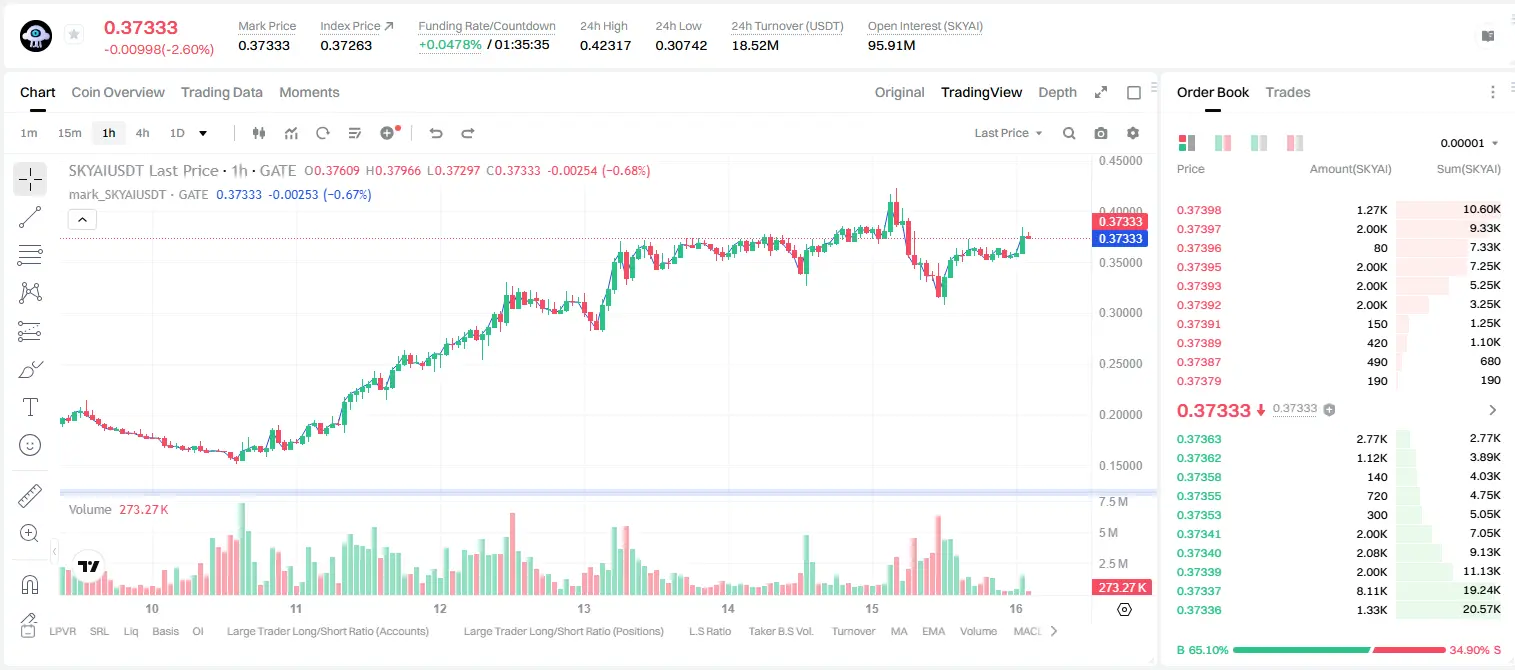This screenshot has height=670, width=1515.
Task: Open chart settings gear icon
Action: [1133, 133]
